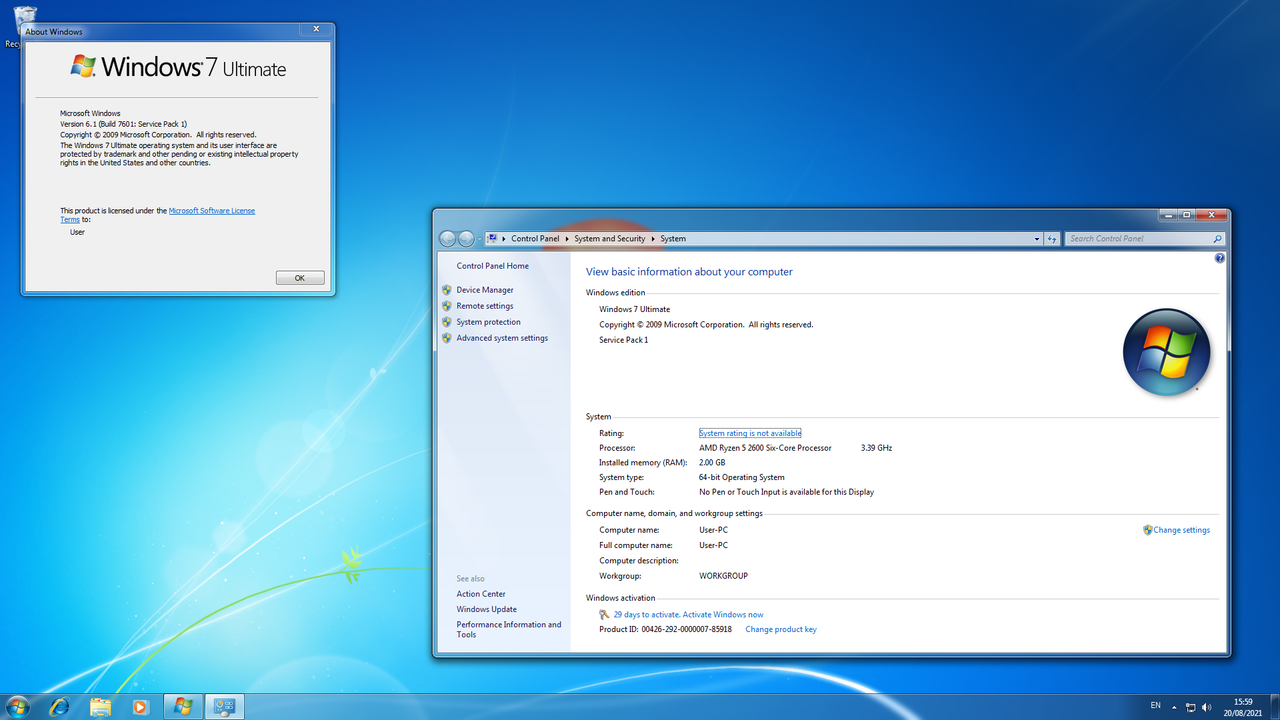Click the activation key icon
The height and width of the screenshot is (720, 1280).
pos(604,615)
